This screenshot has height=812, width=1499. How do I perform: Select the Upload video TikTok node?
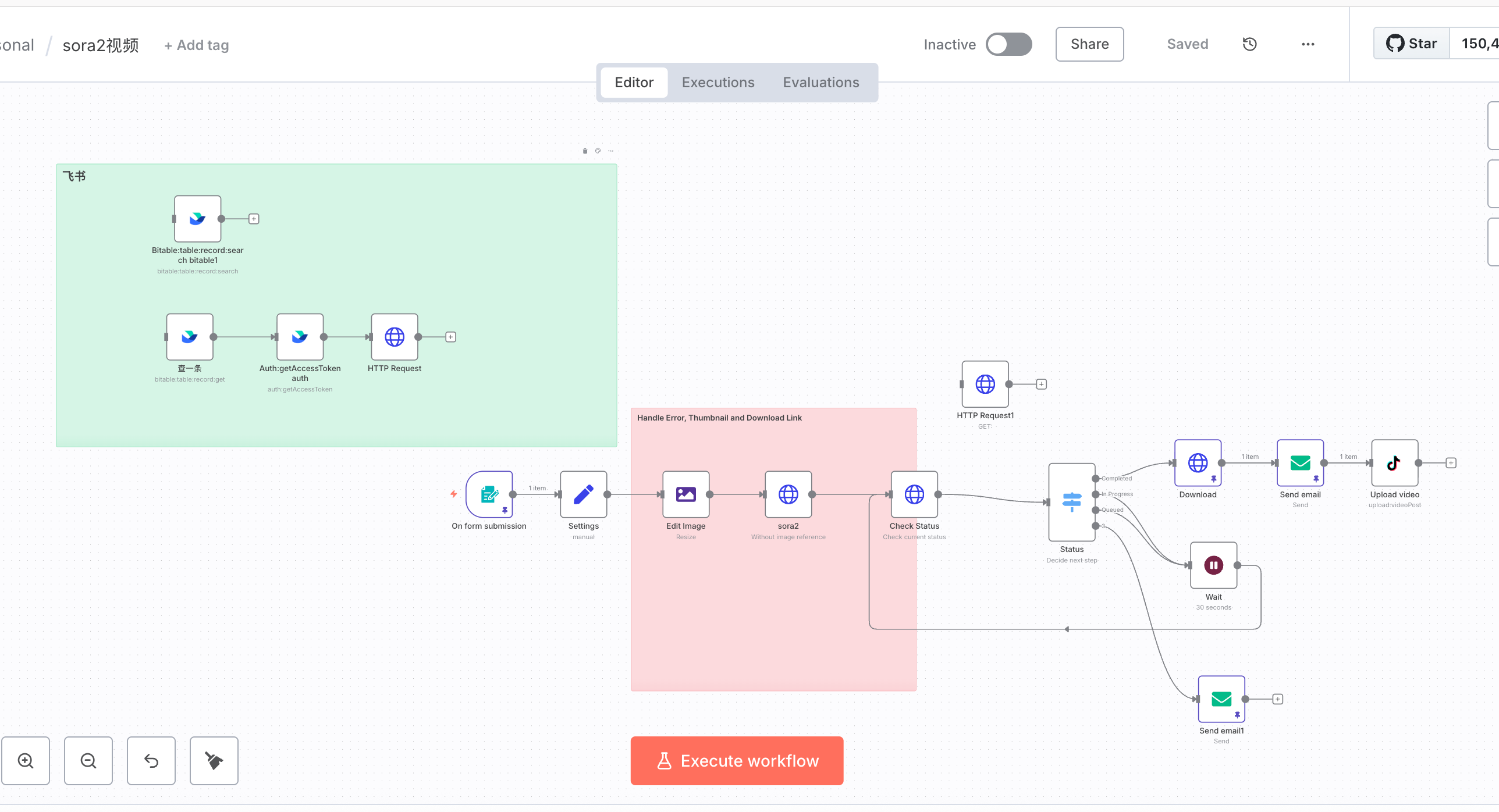[1394, 463]
